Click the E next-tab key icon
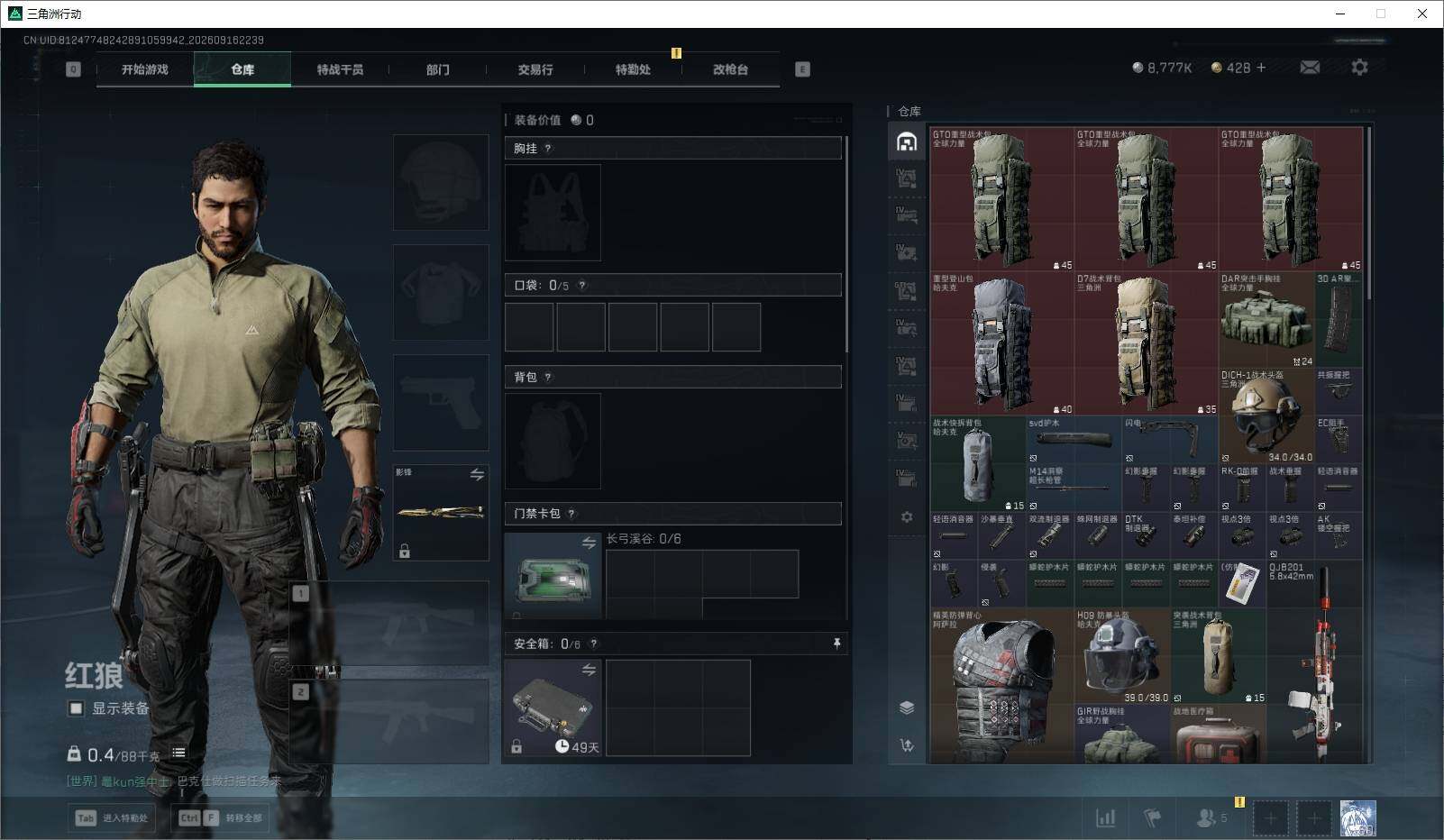Screen dimensions: 1444x840 (x=802, y=69)
